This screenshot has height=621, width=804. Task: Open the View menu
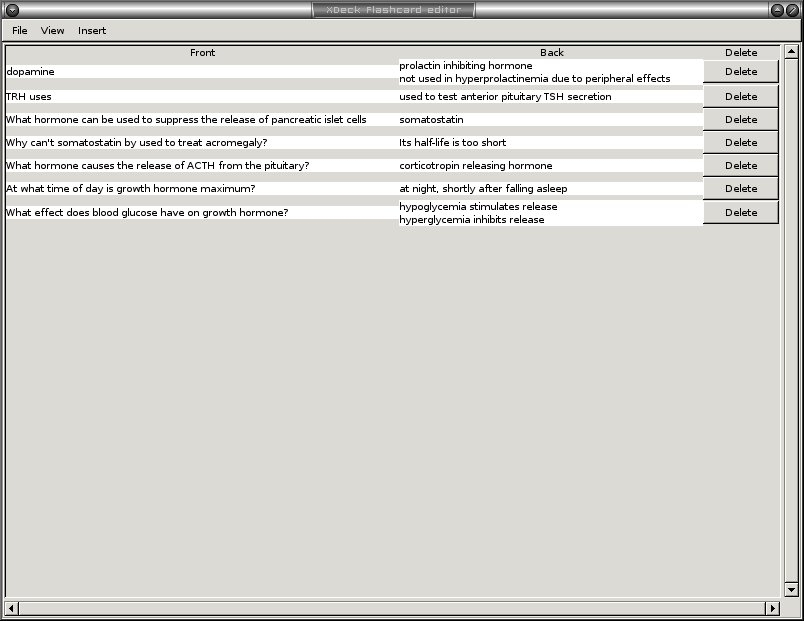(52, 31)
